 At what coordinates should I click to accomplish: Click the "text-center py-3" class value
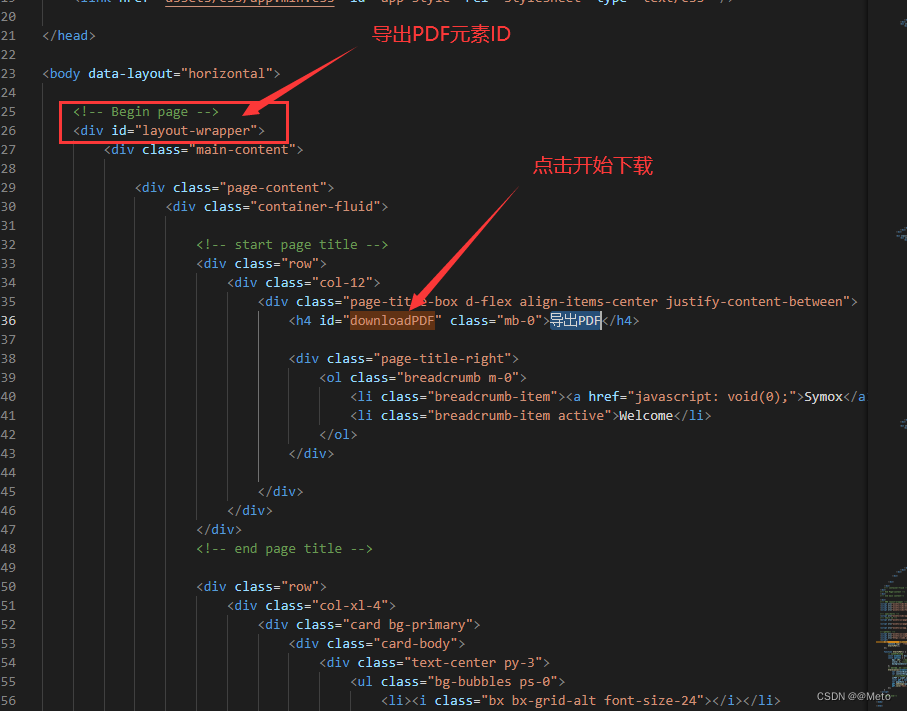(x=473, y=663)
